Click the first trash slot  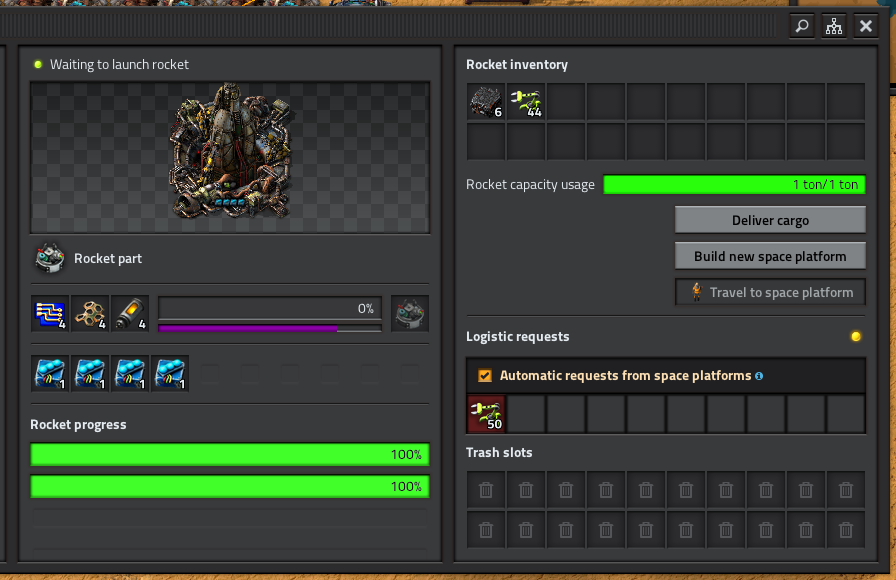pyautogui.click(x=486, y=490)
